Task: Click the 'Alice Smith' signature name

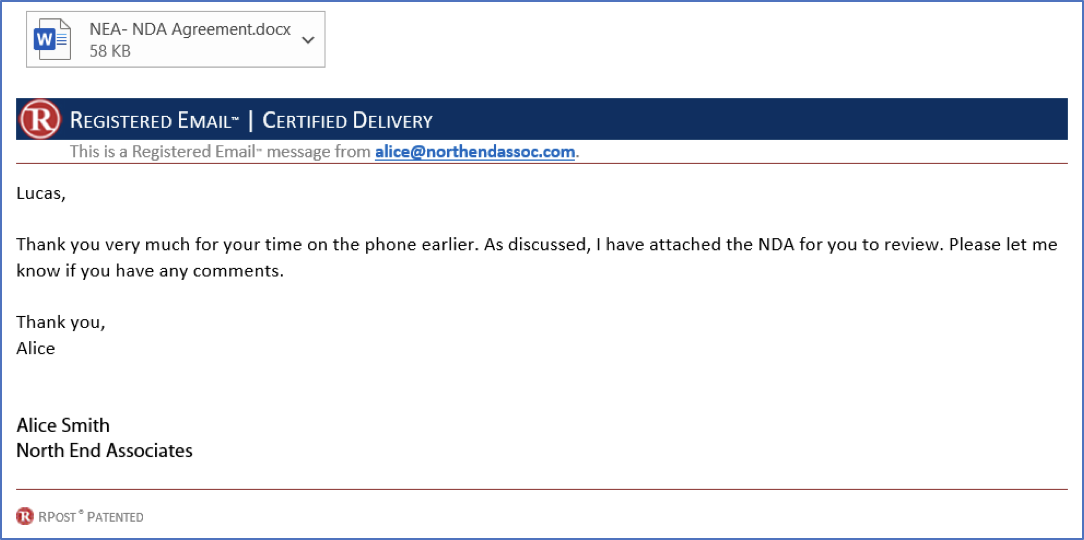Action: 63,425
